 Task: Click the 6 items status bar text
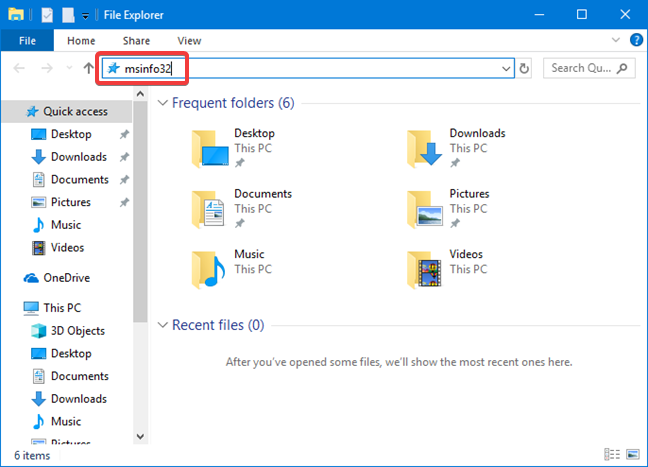32,455
